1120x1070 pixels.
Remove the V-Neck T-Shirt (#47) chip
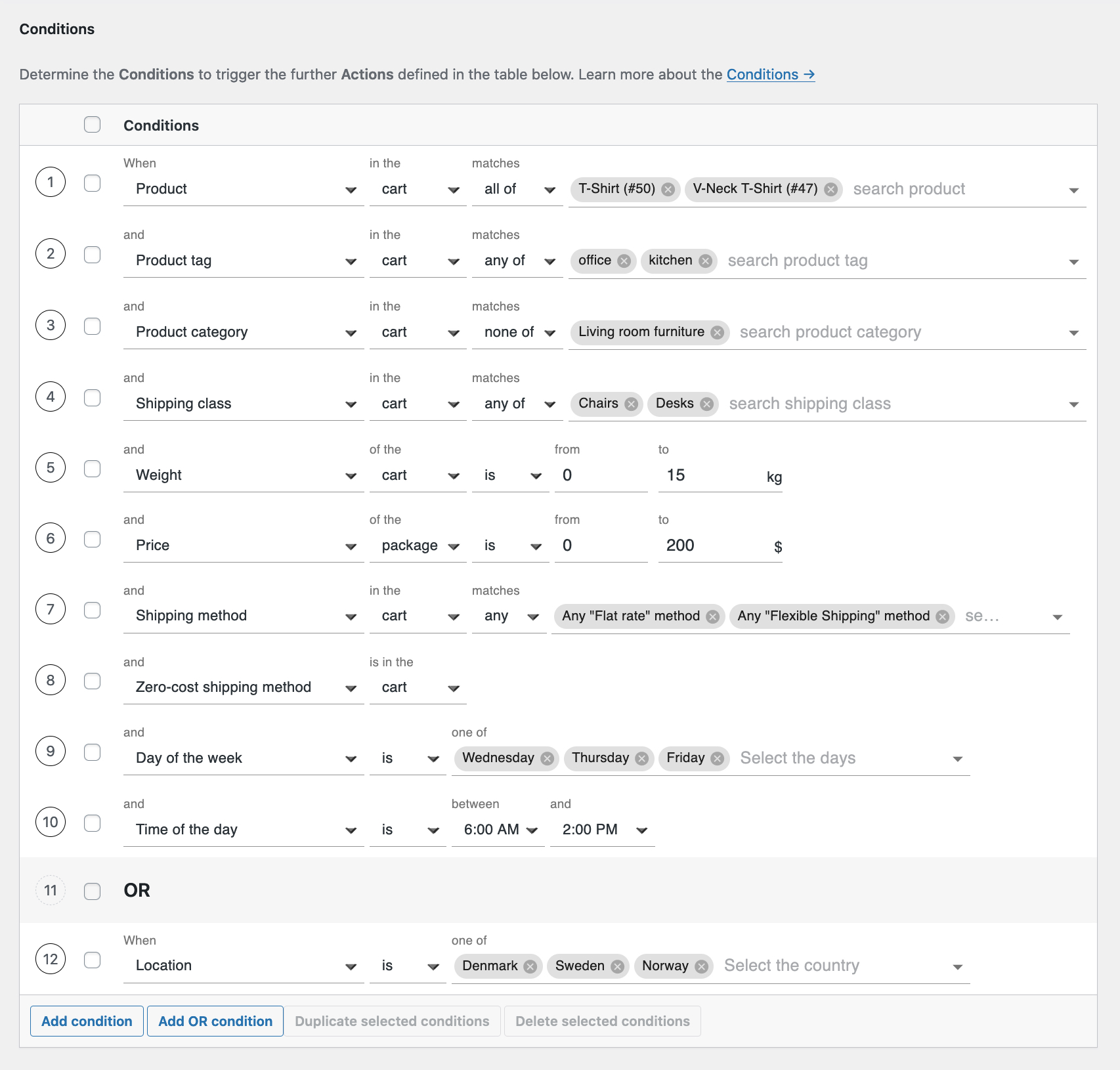(x=830, y=189)
